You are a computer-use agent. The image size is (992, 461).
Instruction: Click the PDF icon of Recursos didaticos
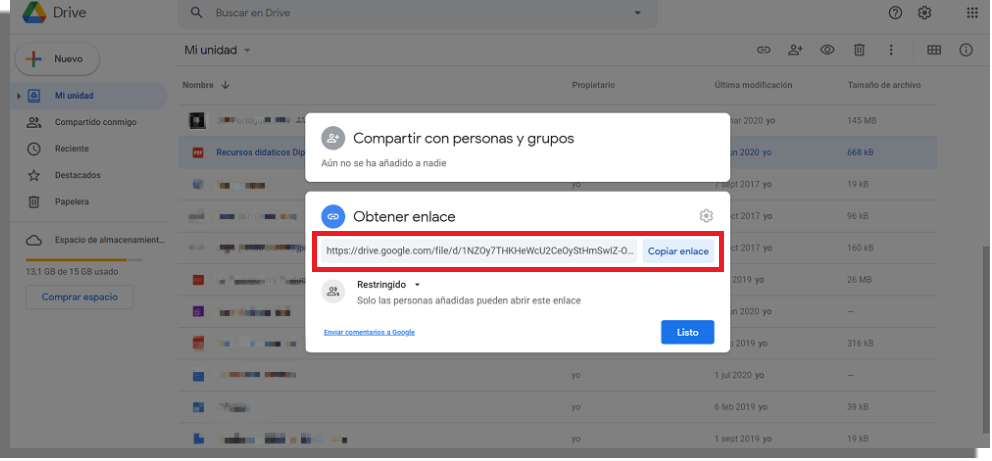tap(197, 152)
